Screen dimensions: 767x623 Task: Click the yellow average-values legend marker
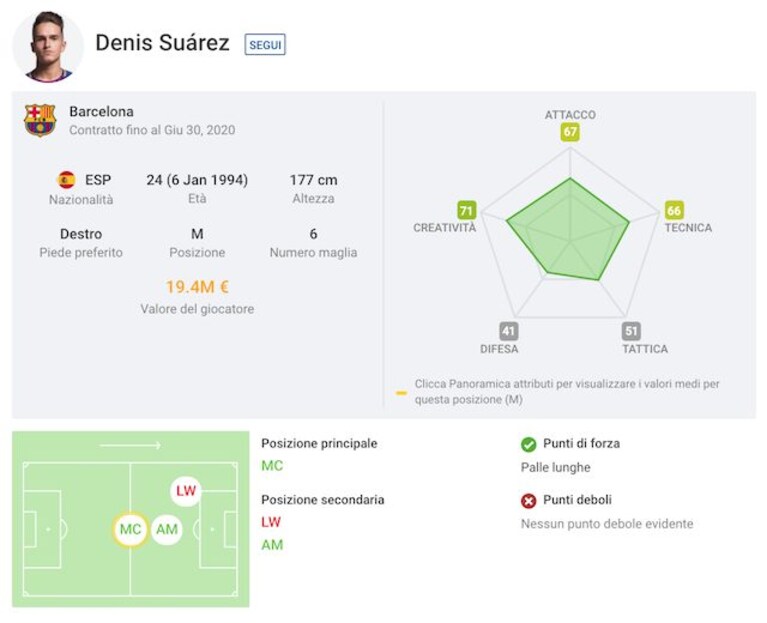click(x=401, y=393)
